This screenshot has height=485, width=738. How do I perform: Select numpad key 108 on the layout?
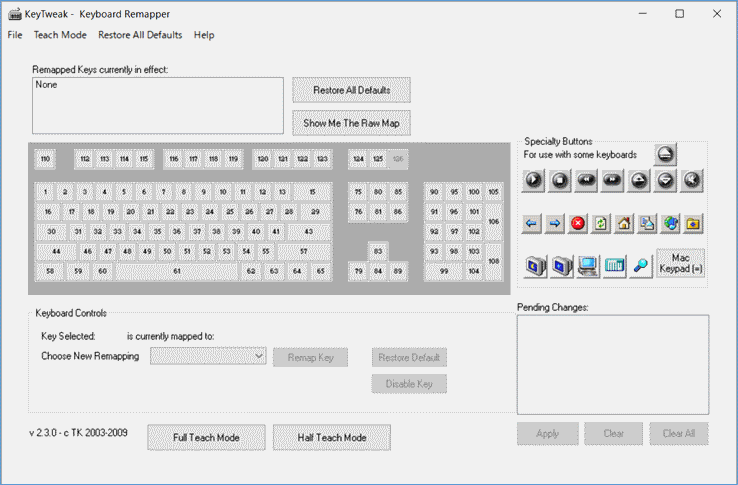pos(494,261)
